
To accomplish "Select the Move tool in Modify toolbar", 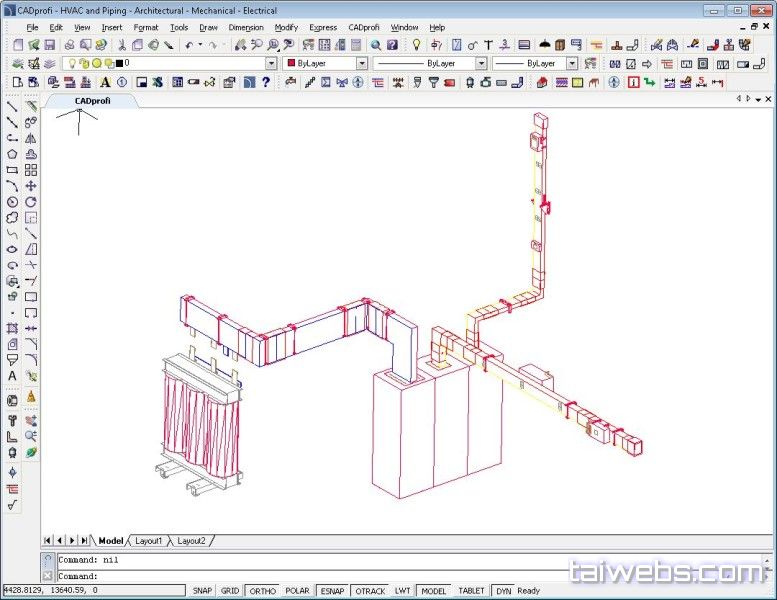I will coord(31,186).
